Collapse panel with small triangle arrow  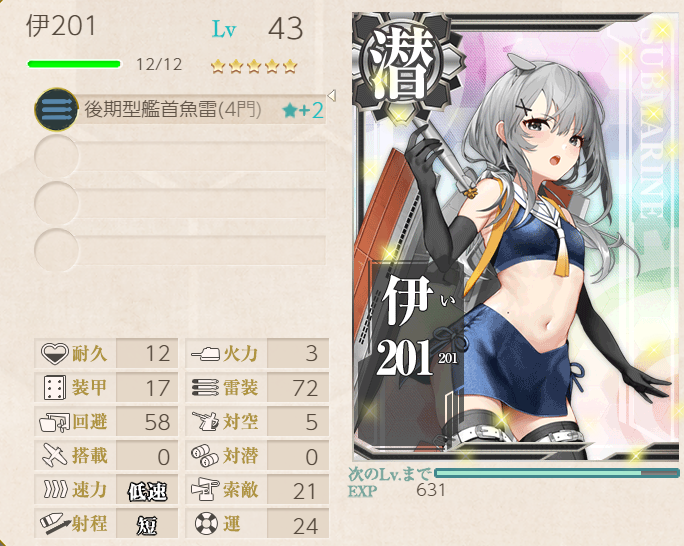coord(332,96)
